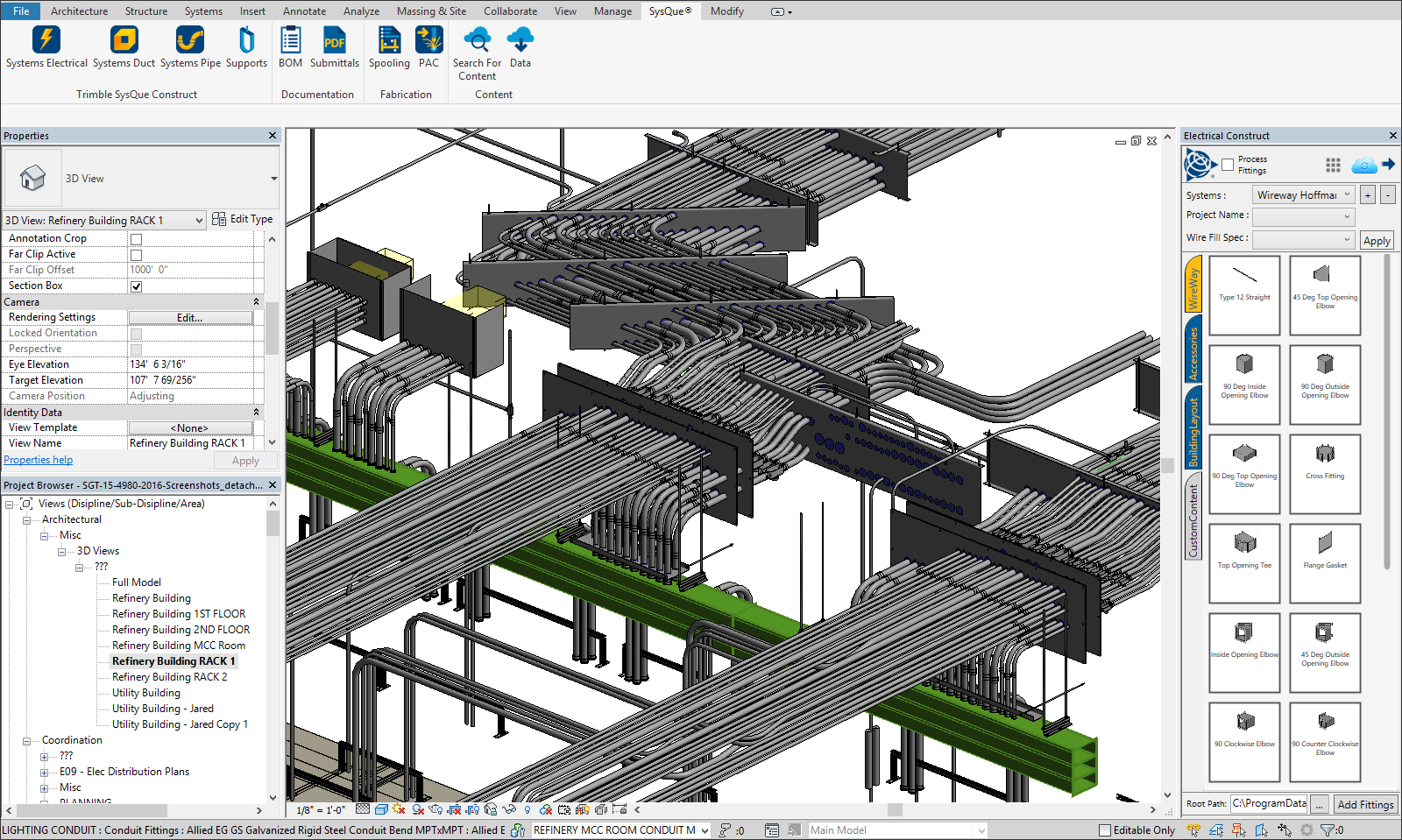Screen dimensions: 1402x840
Task: Click the Edit Type icon
Action: (219, 219)
